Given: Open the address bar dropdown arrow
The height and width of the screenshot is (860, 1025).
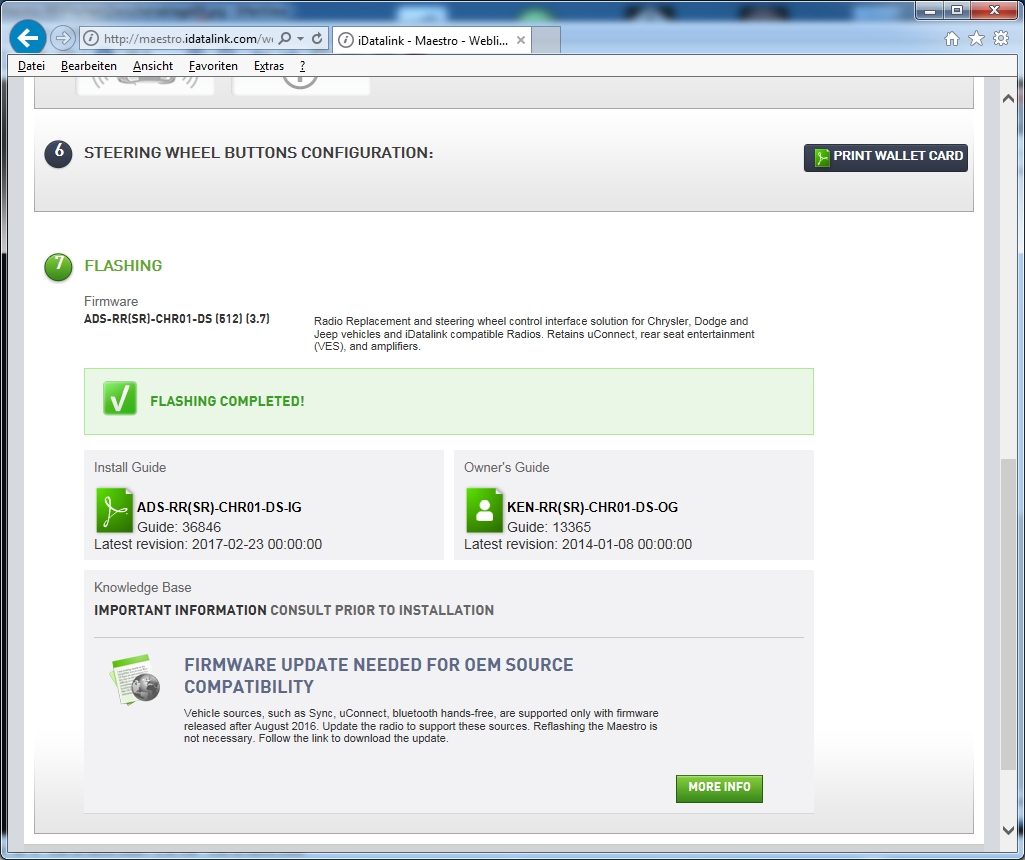Looking at the screenshot, I should (x=301, y=39).
